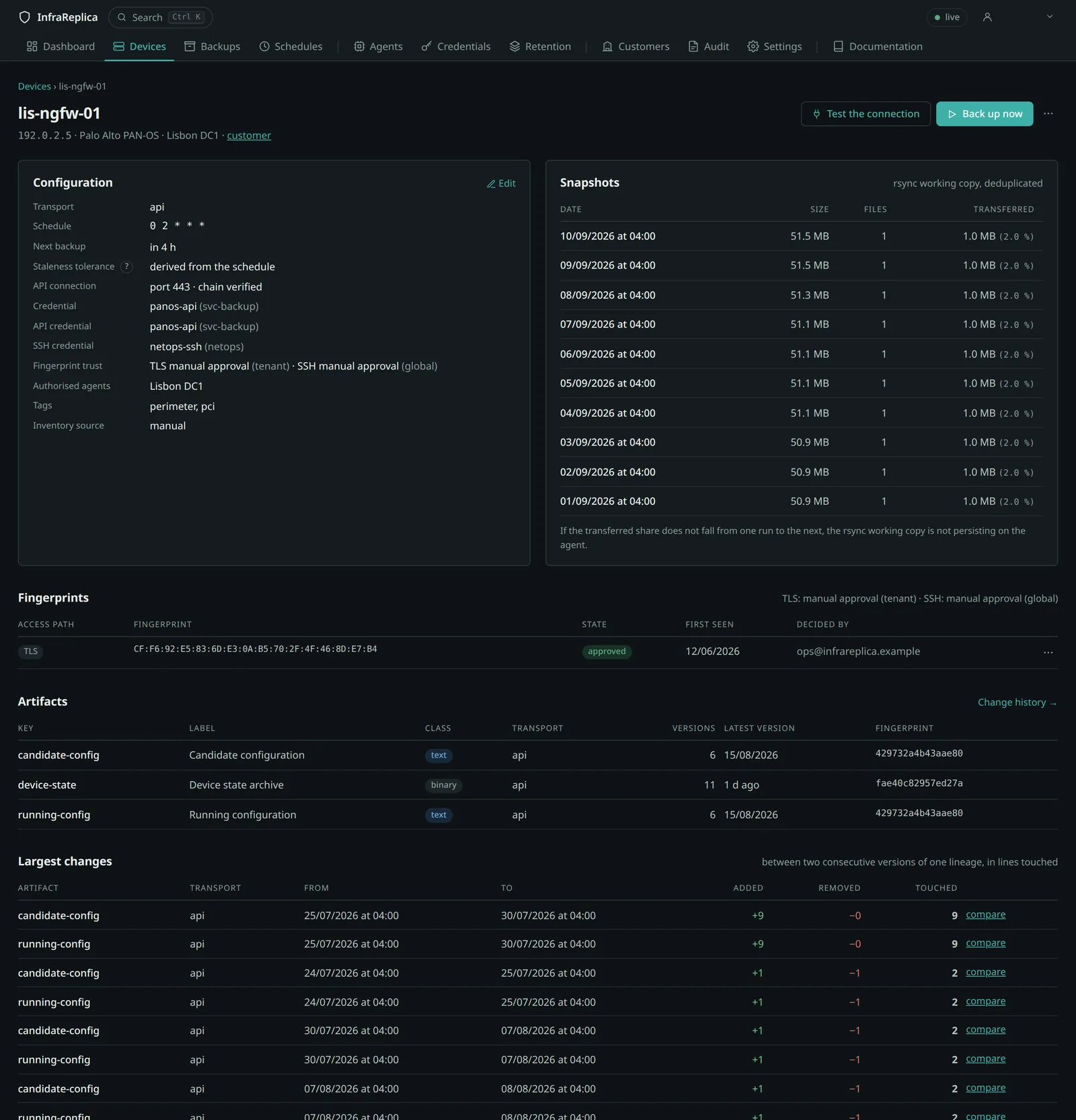Go to the Schedules tab

291,46
